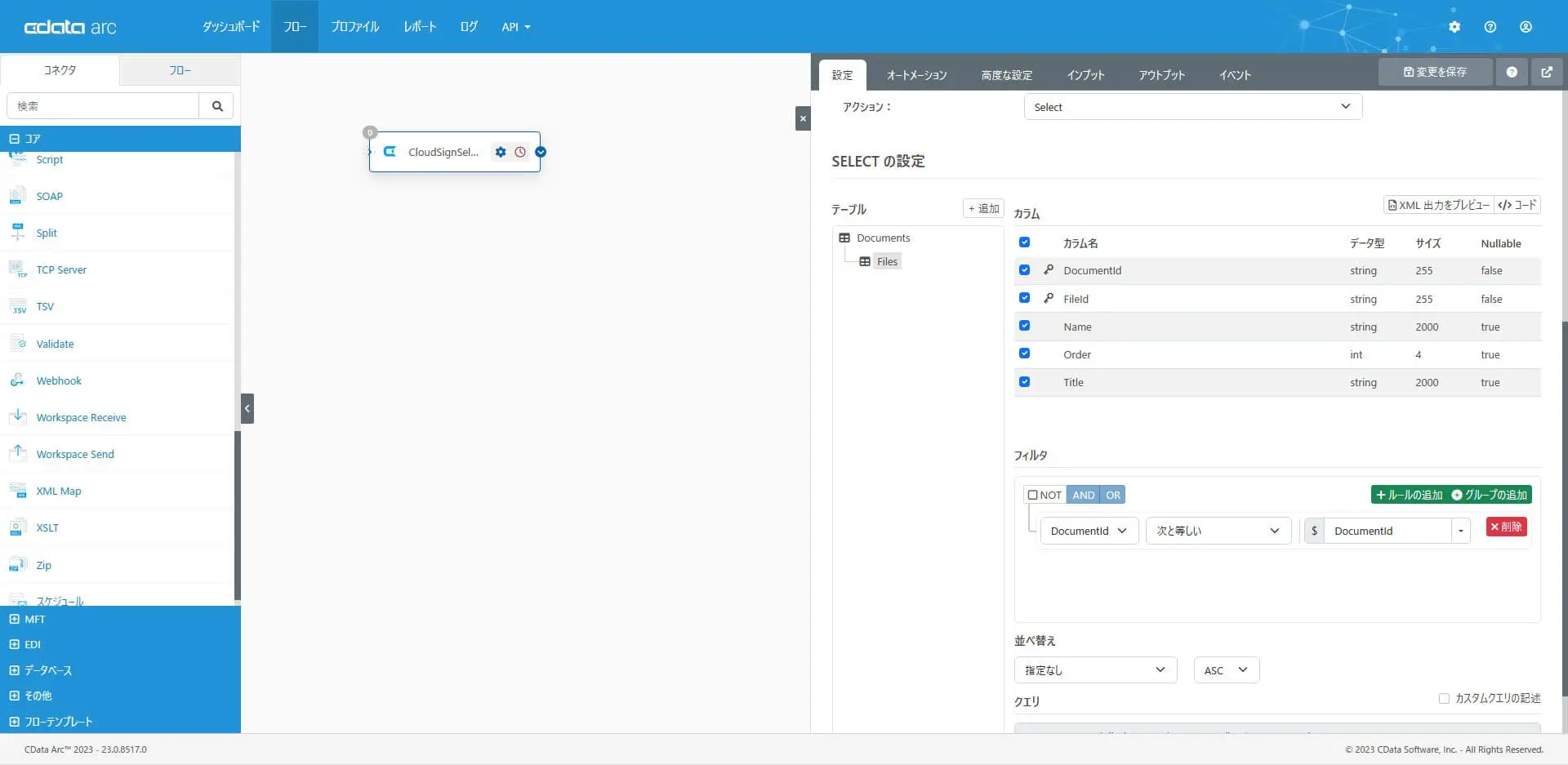Expand the MFT connector category
Image resolution: width=1568 pixels, height=765 pixels.
120,619
